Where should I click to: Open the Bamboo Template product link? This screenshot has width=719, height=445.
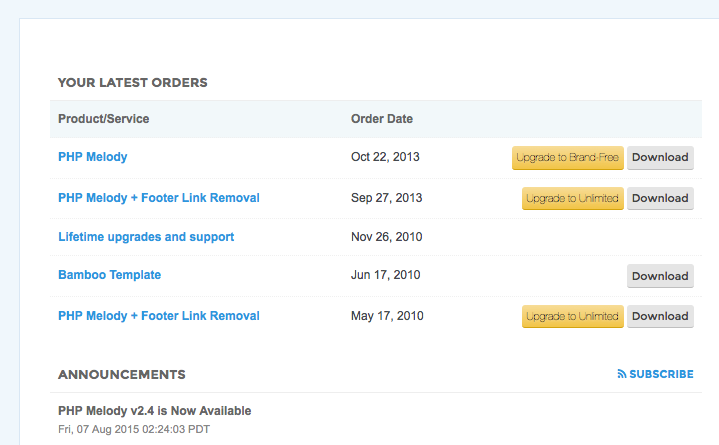(x=109, y=275)
